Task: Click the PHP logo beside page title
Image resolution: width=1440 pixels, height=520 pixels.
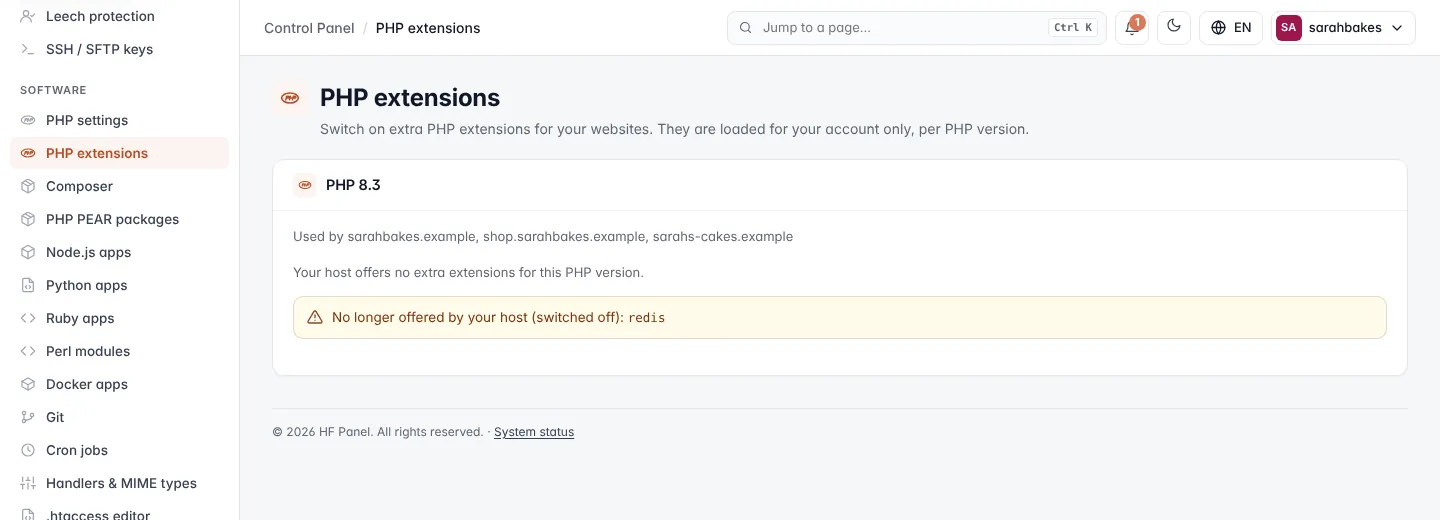Action: 290,98
